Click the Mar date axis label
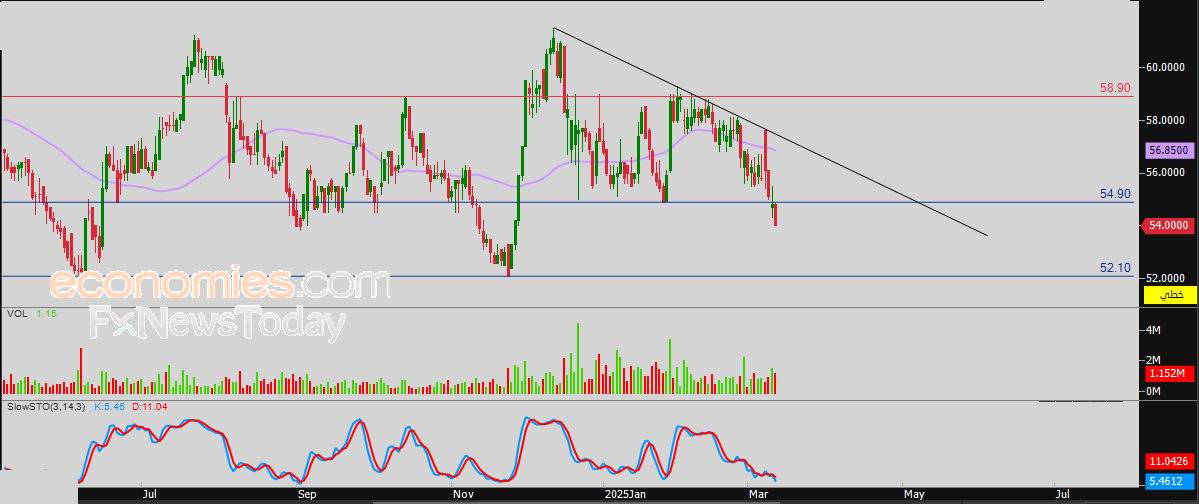Viewport: 1199px width, 504px height. click(x=758, y=495)
